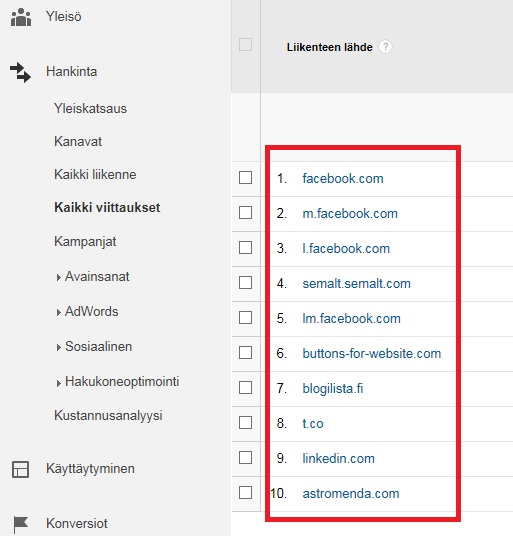Open the Yleisö audience people icon

click(21, 17)
